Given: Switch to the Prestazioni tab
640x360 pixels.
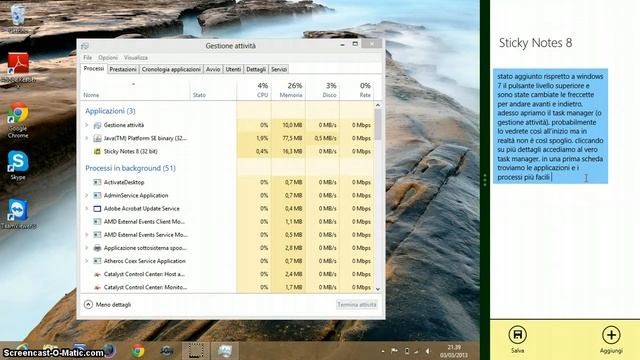Looking at the screenshot, I should (123, 69).
